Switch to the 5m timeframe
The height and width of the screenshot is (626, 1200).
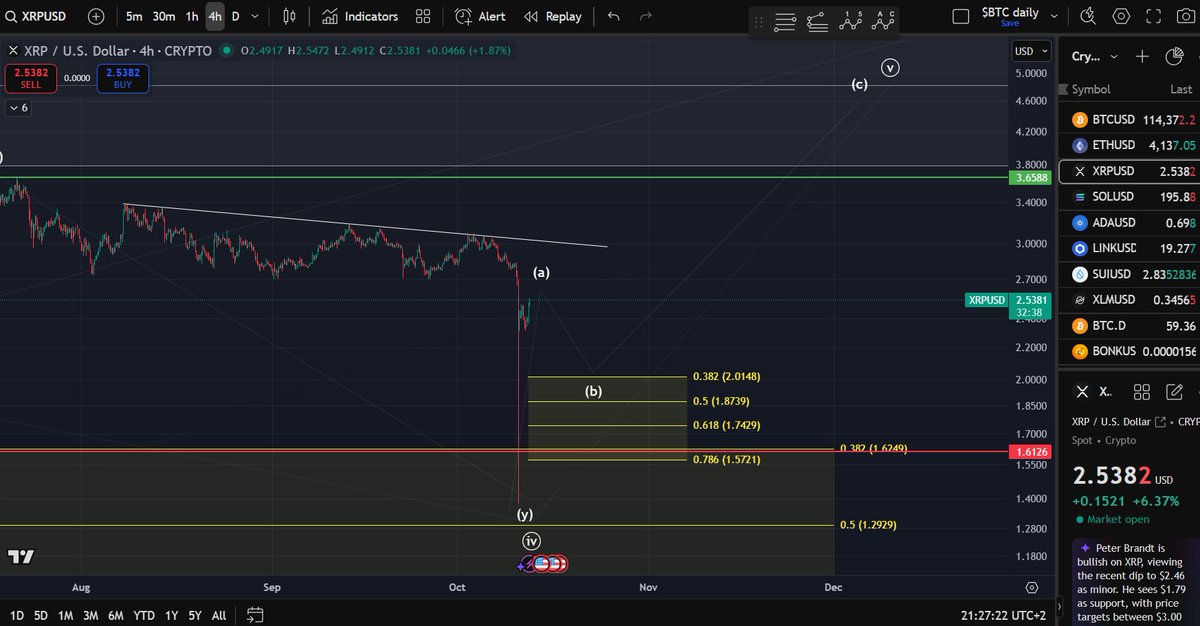click(134, 16)
